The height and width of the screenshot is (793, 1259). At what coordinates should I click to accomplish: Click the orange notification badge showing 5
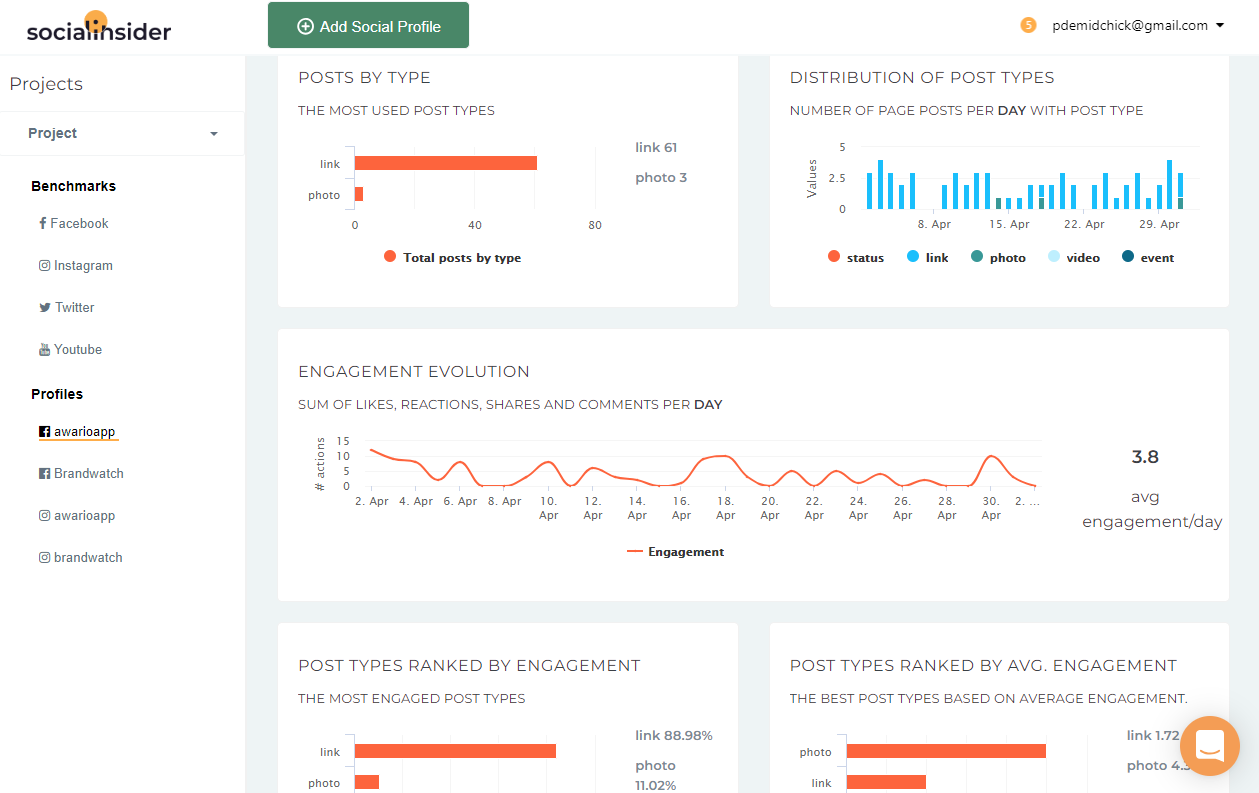pos(1028,26)
